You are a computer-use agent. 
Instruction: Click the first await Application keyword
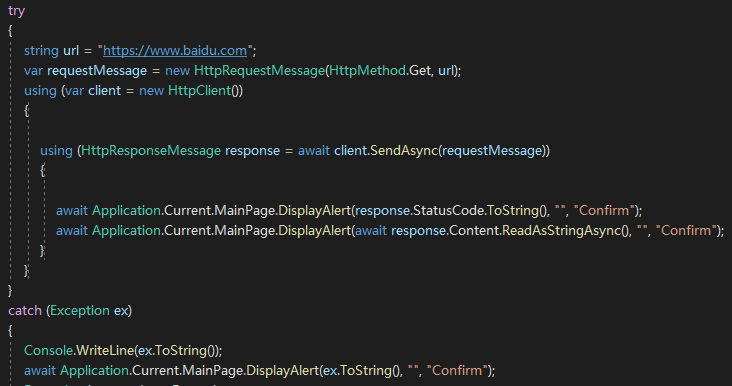71,211
